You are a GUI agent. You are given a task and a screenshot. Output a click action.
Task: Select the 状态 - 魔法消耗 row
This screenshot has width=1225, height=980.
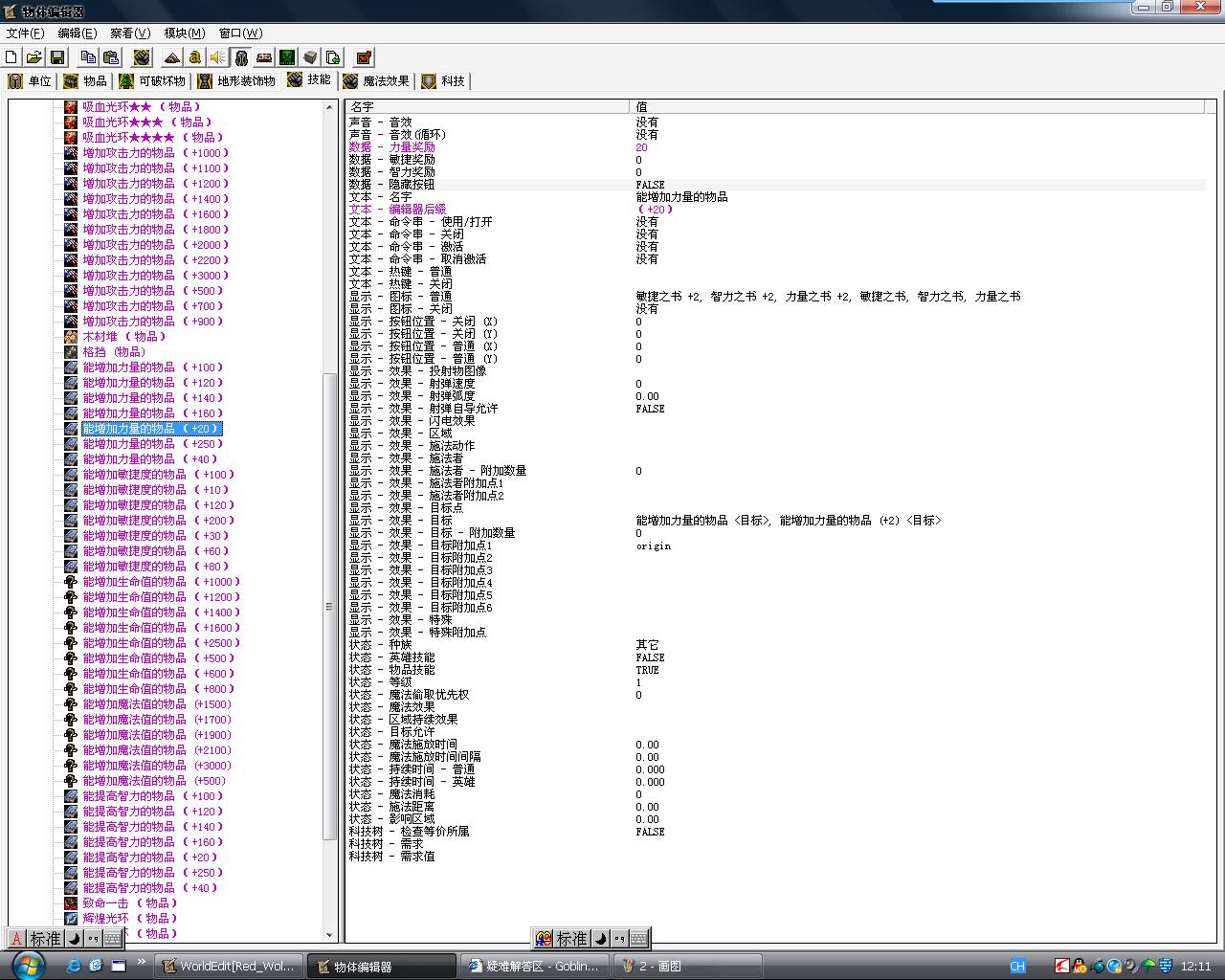click(x=776, y=794)
